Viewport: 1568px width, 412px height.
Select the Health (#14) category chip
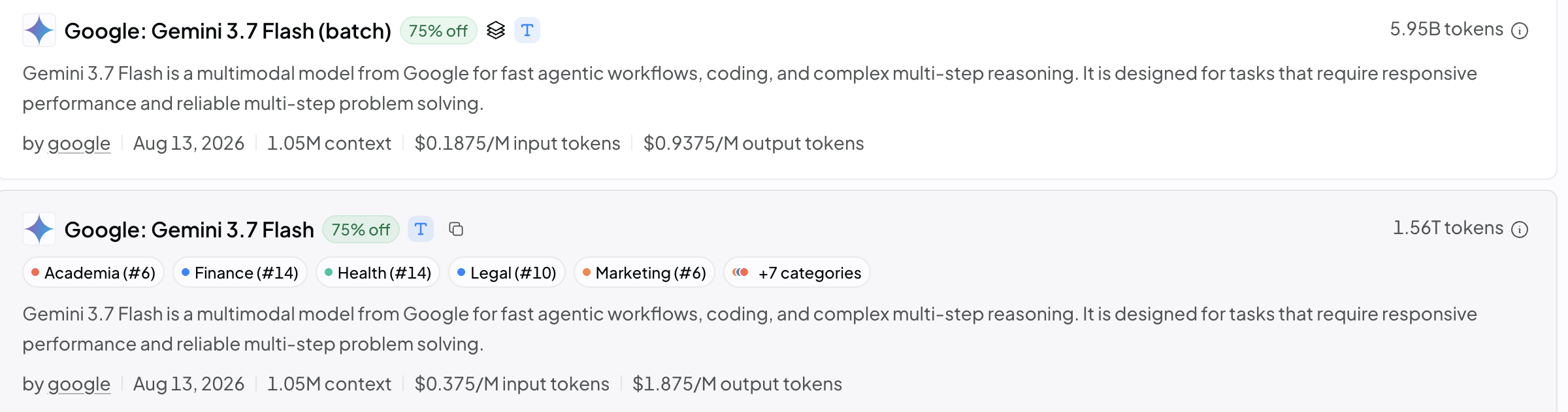tap(378, 273)
